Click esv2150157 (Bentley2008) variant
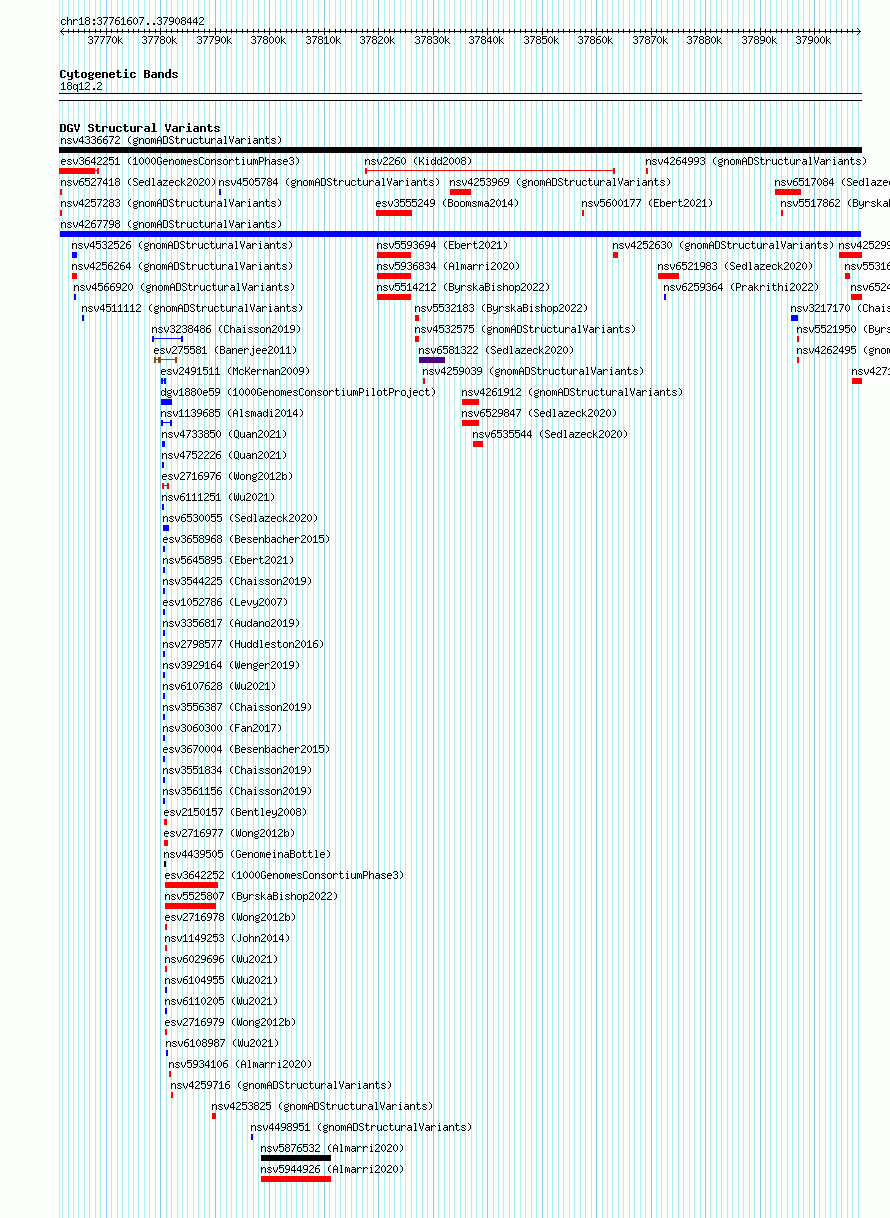Image resolution: width=890 pixels, height=1218 pixels. click(236, 812)
